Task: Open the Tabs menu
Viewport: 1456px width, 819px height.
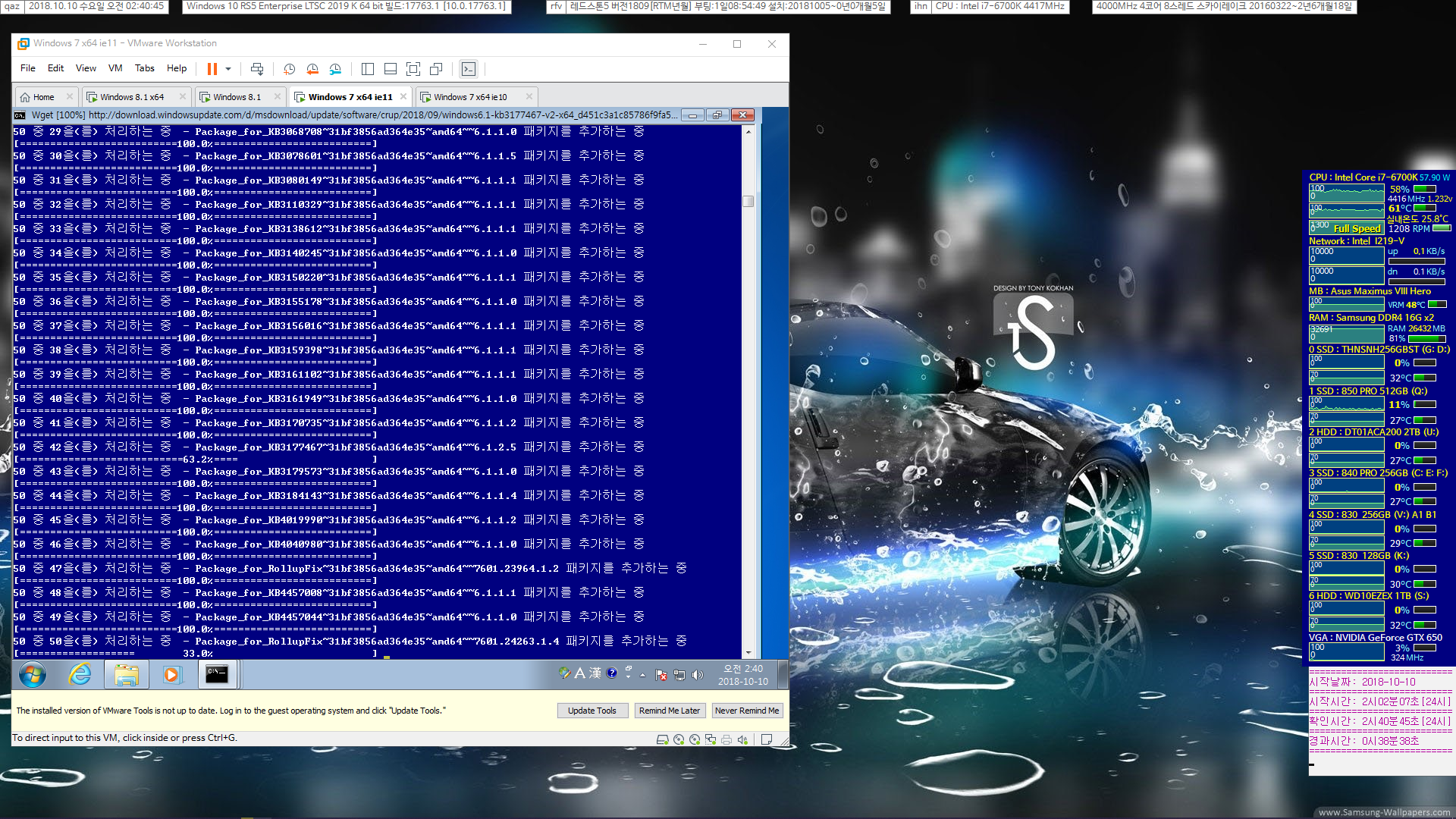Action: click(144, 68)
